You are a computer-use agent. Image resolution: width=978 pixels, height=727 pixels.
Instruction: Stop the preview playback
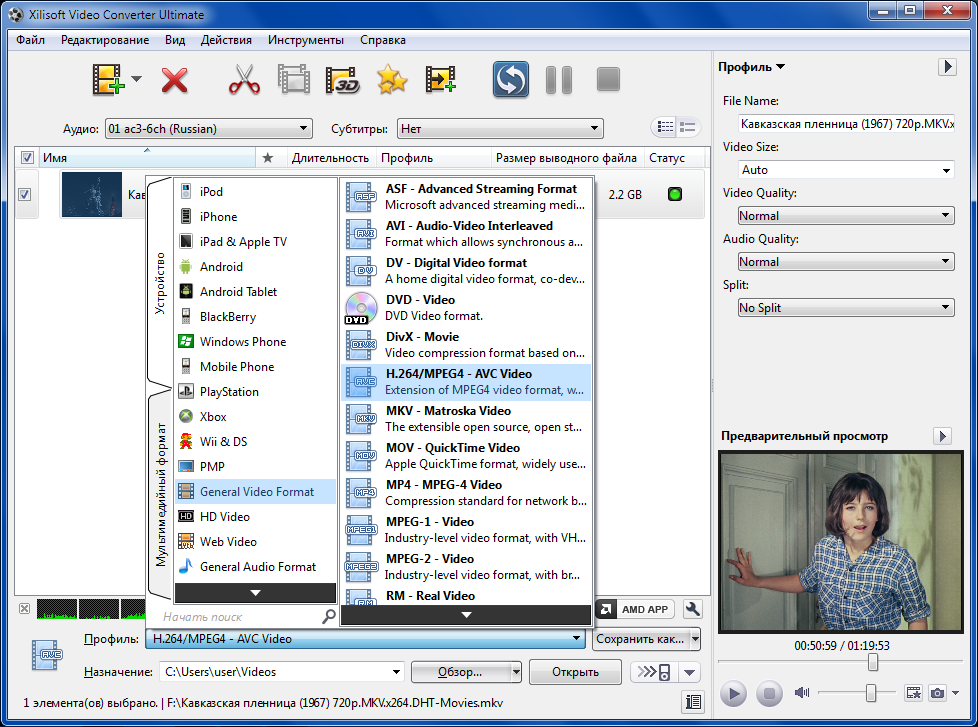[x=769, y=693]
